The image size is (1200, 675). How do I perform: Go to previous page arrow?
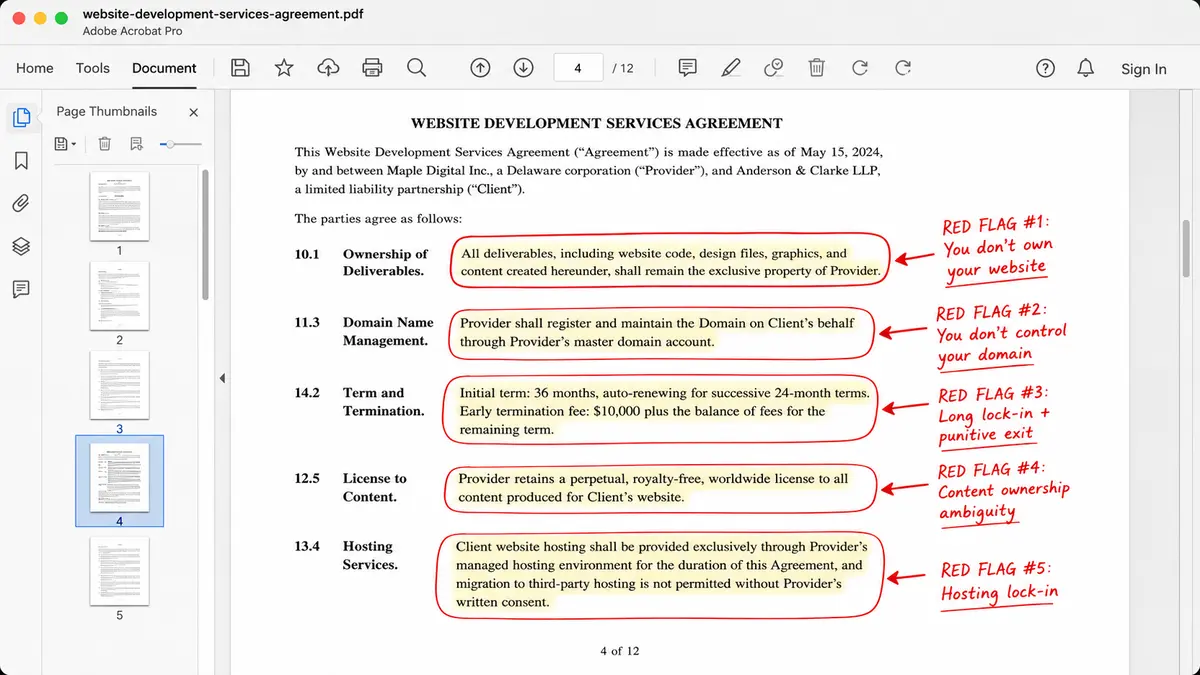pyautogui.click(x=480, y=68)
